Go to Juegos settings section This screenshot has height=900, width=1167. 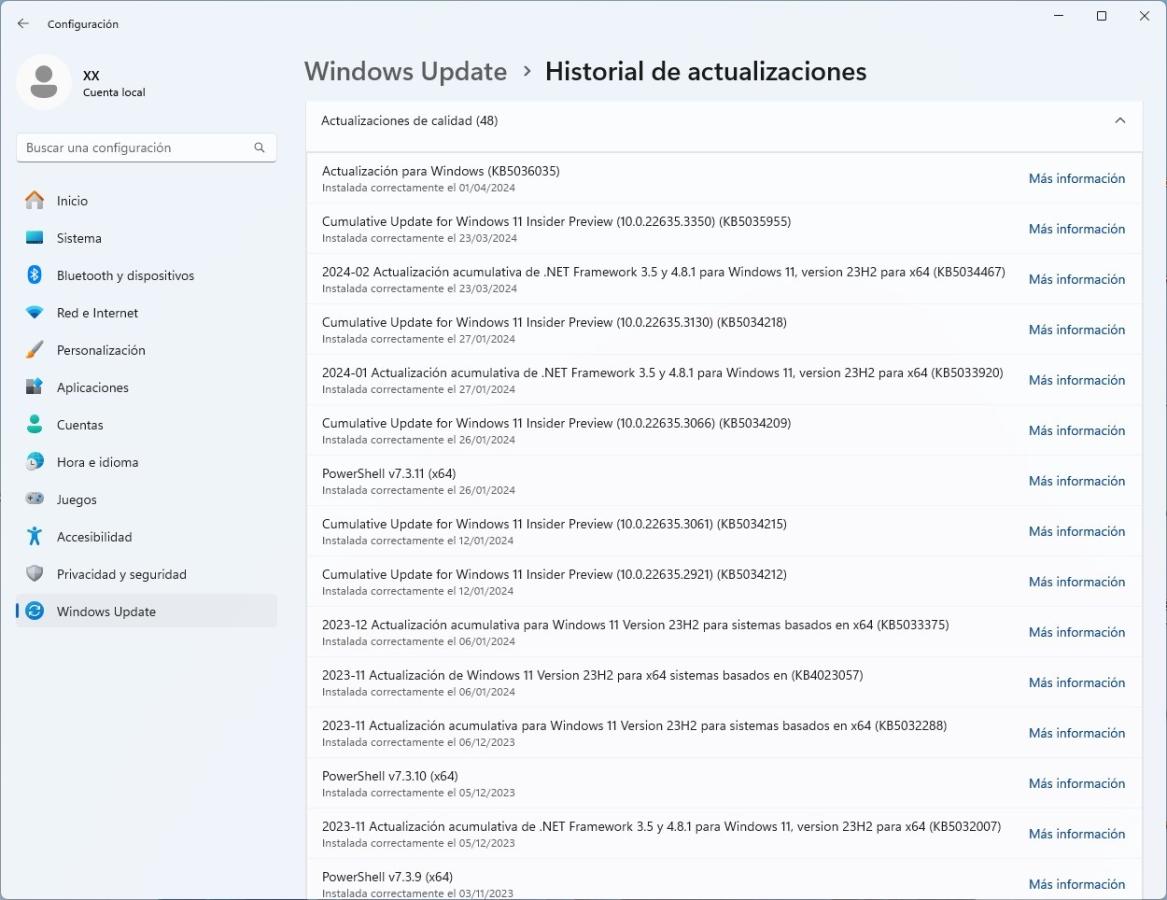point(76,499)
